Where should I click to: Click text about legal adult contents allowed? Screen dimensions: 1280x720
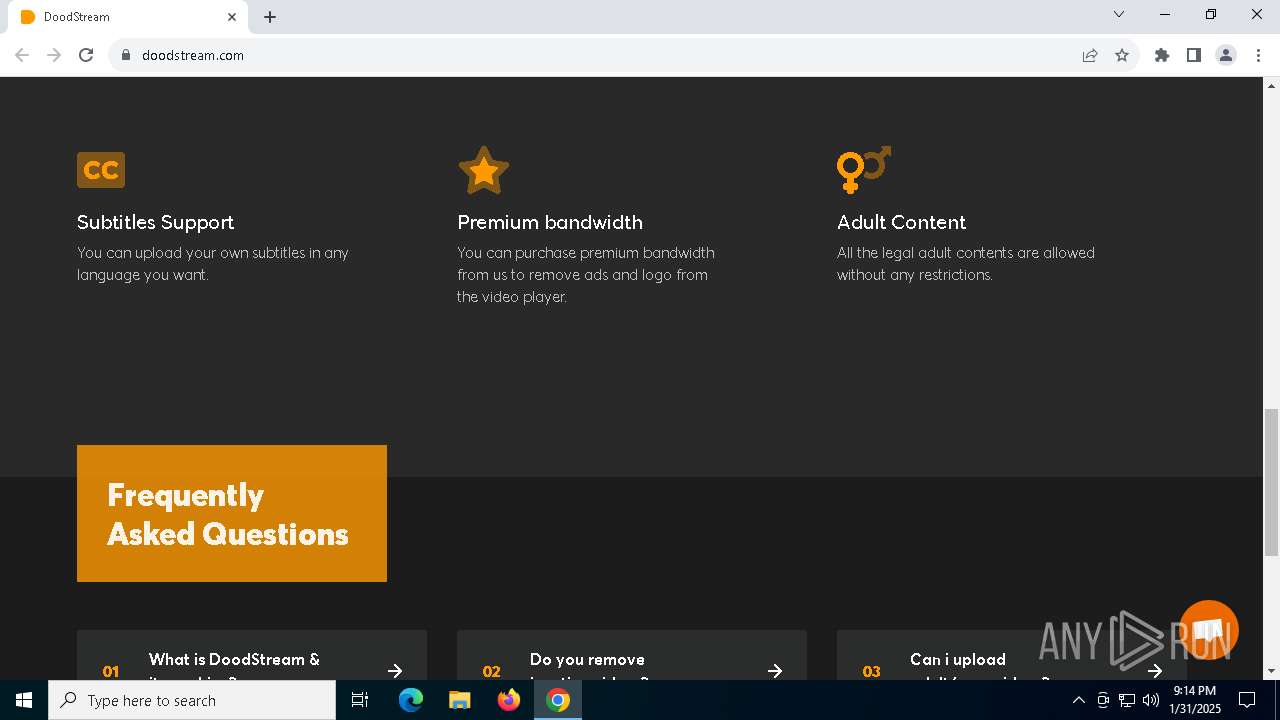tap(966, 264)
